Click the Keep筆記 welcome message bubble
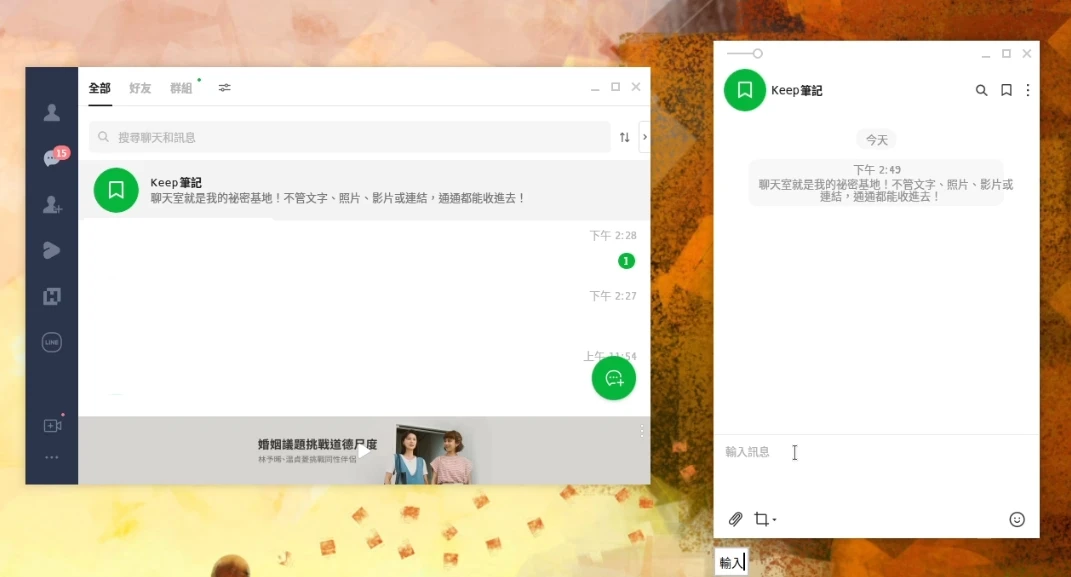The height and width of the screenshot is (577, 1071). click(x=877, y=183)
